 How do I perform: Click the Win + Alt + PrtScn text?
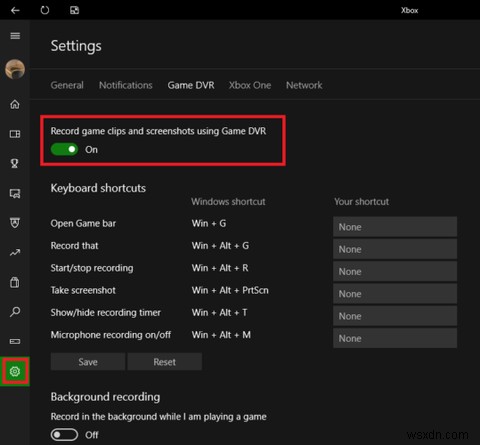[230, 290]
